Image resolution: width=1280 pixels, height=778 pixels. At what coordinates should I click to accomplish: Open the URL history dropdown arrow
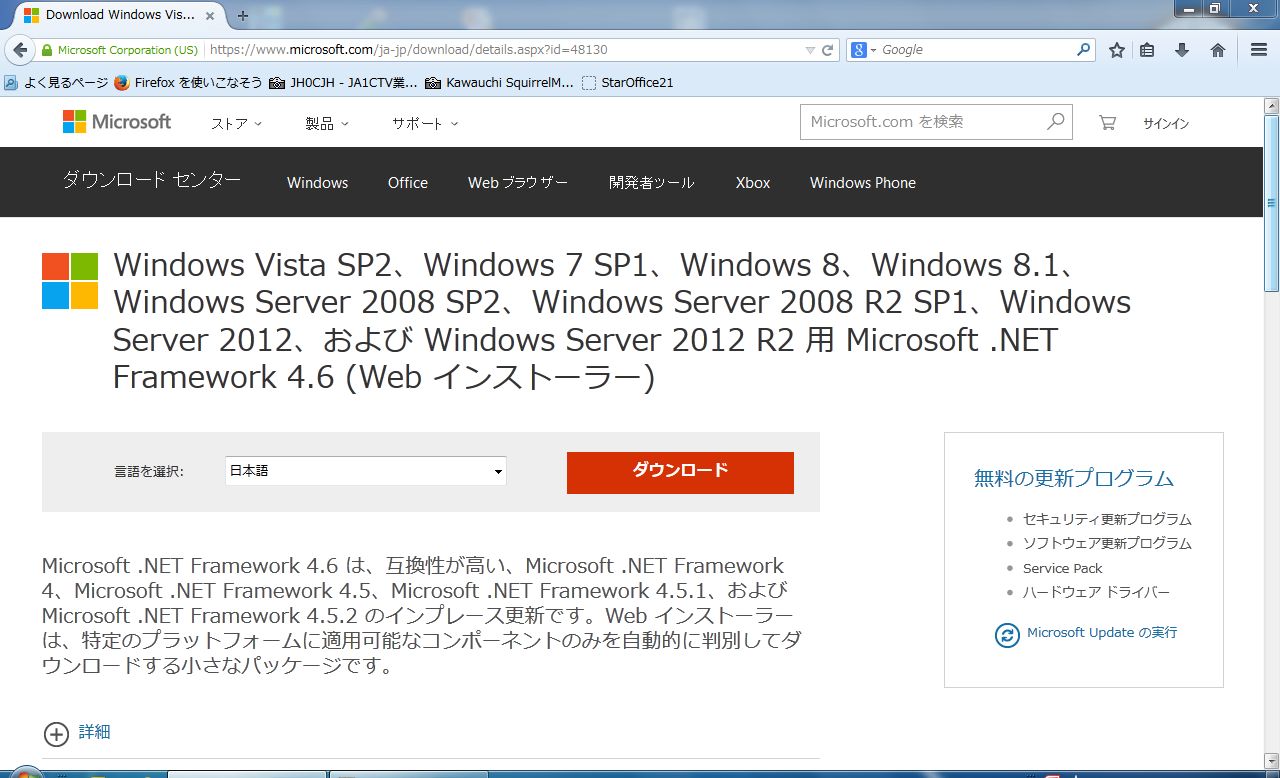click(x=810, y=50)
